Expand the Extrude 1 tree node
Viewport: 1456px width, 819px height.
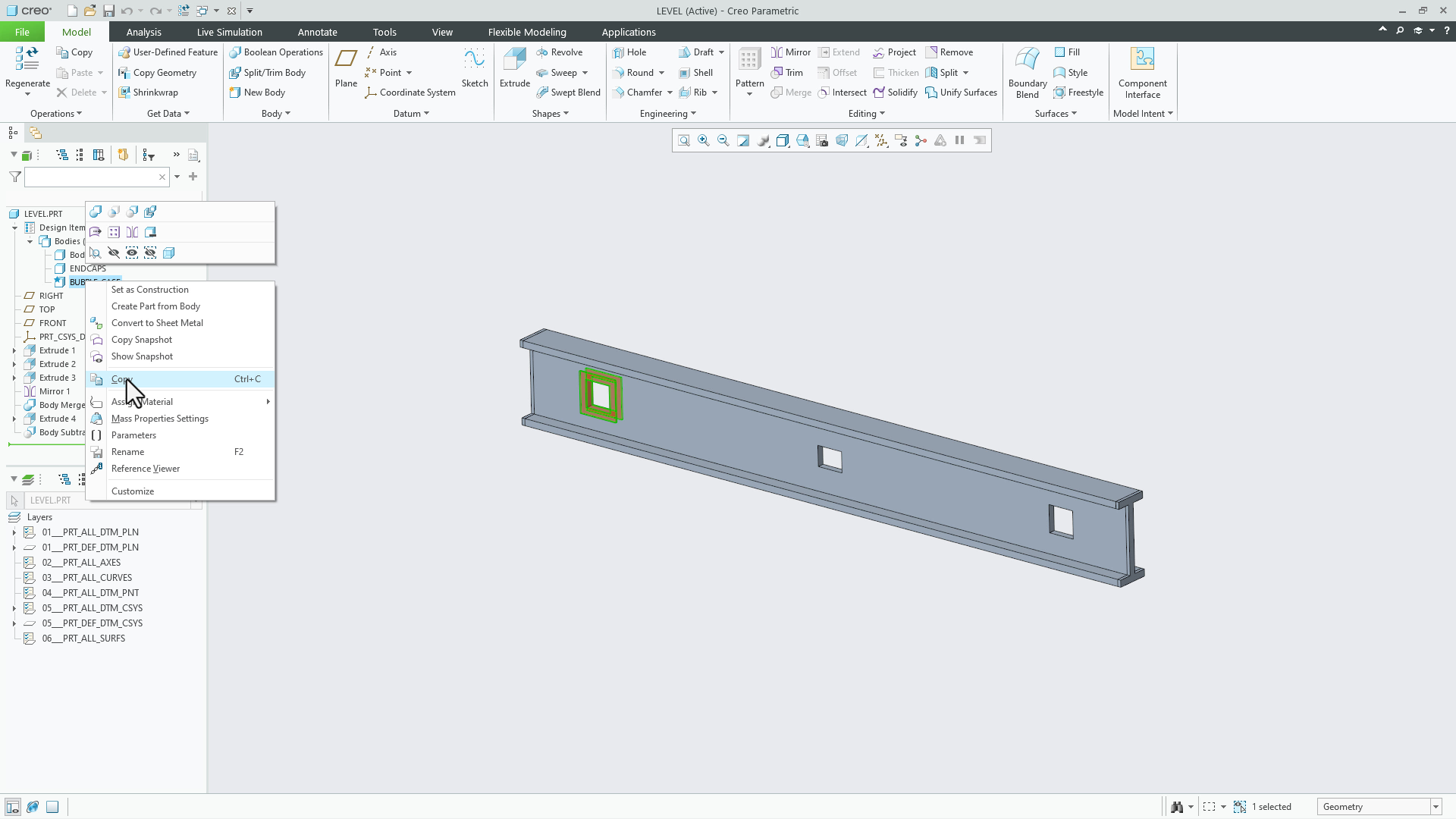click(14, 350)
